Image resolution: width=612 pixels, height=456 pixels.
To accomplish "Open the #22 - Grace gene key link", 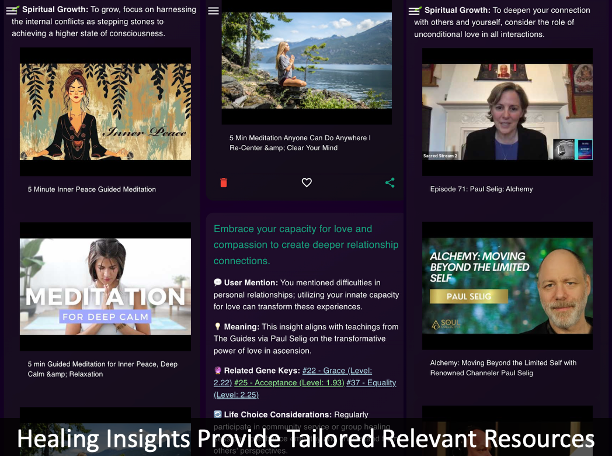I will point(340,370).
